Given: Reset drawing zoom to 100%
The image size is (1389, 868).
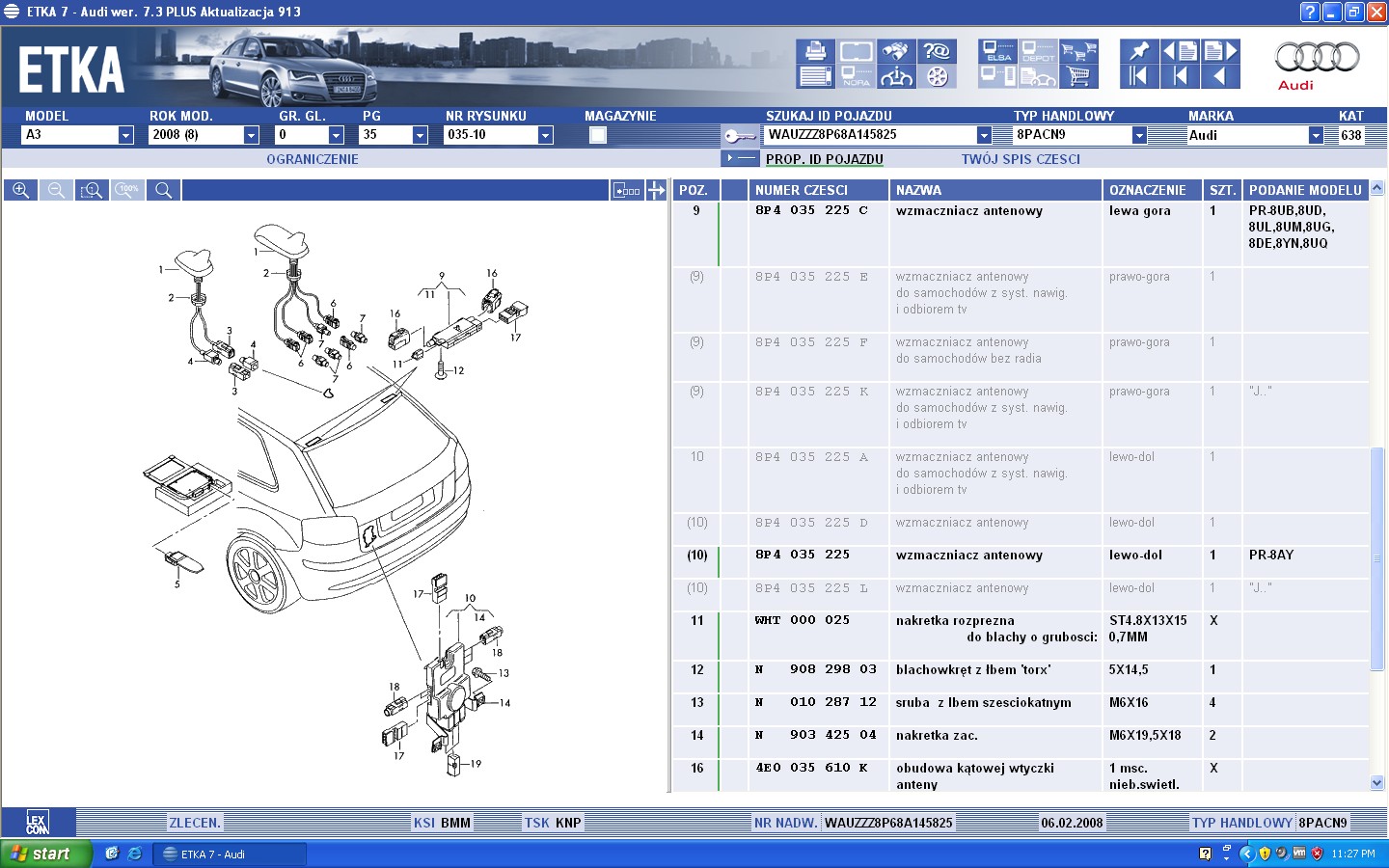Looking at the screenshot, I should click(127, 190).
